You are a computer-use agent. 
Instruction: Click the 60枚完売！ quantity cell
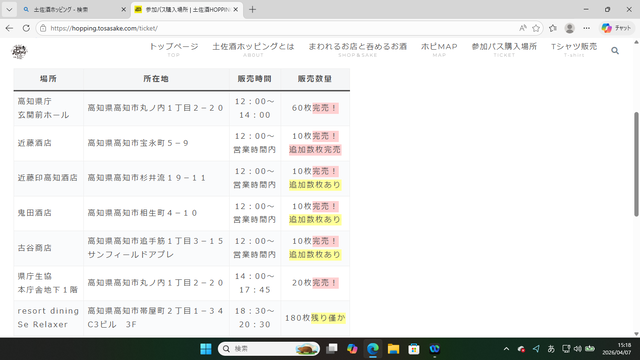315,108
